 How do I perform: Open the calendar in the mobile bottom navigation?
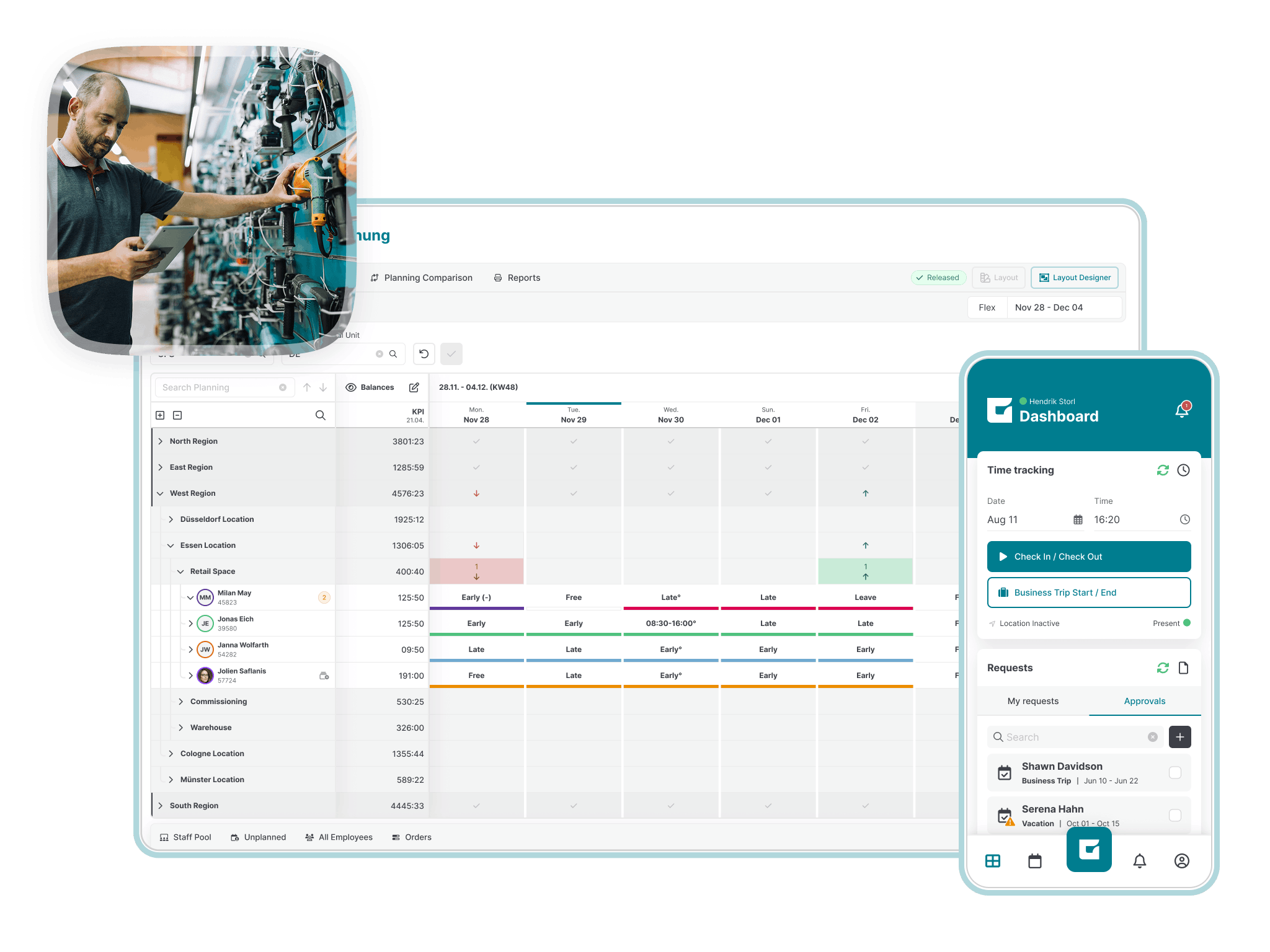click(1034, 861)
